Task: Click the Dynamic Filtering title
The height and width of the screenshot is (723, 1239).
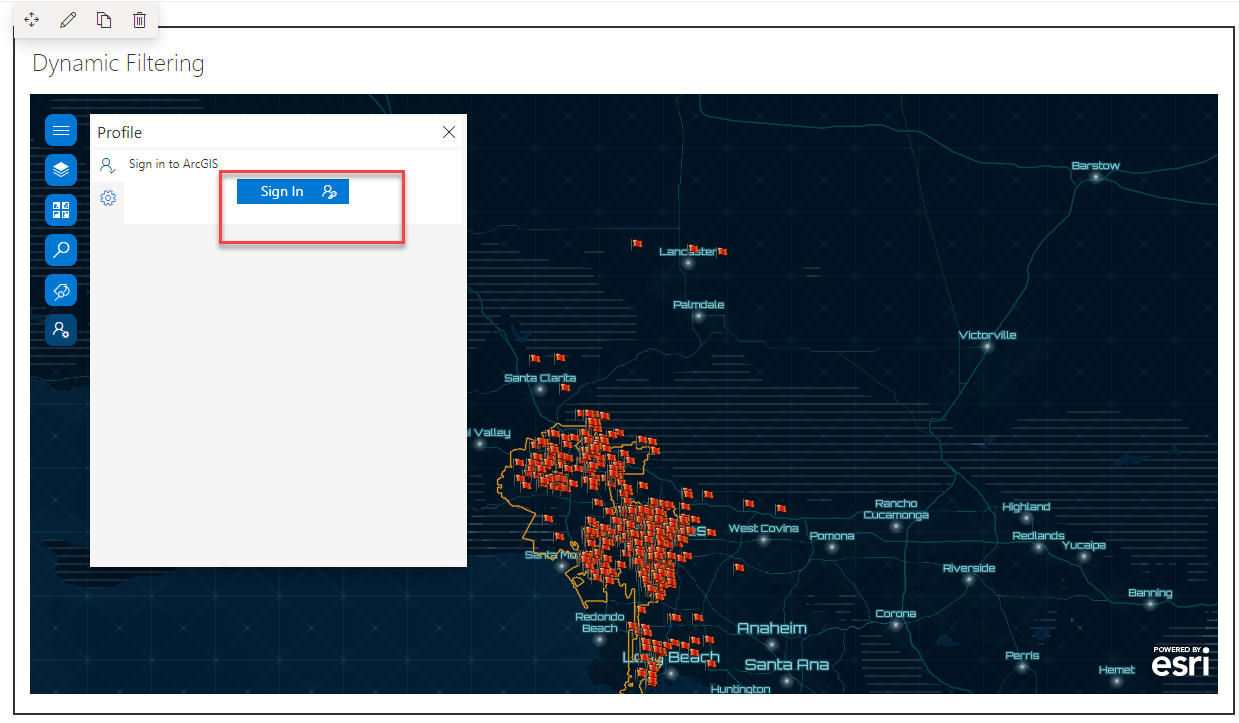Action: click(118, 64)
